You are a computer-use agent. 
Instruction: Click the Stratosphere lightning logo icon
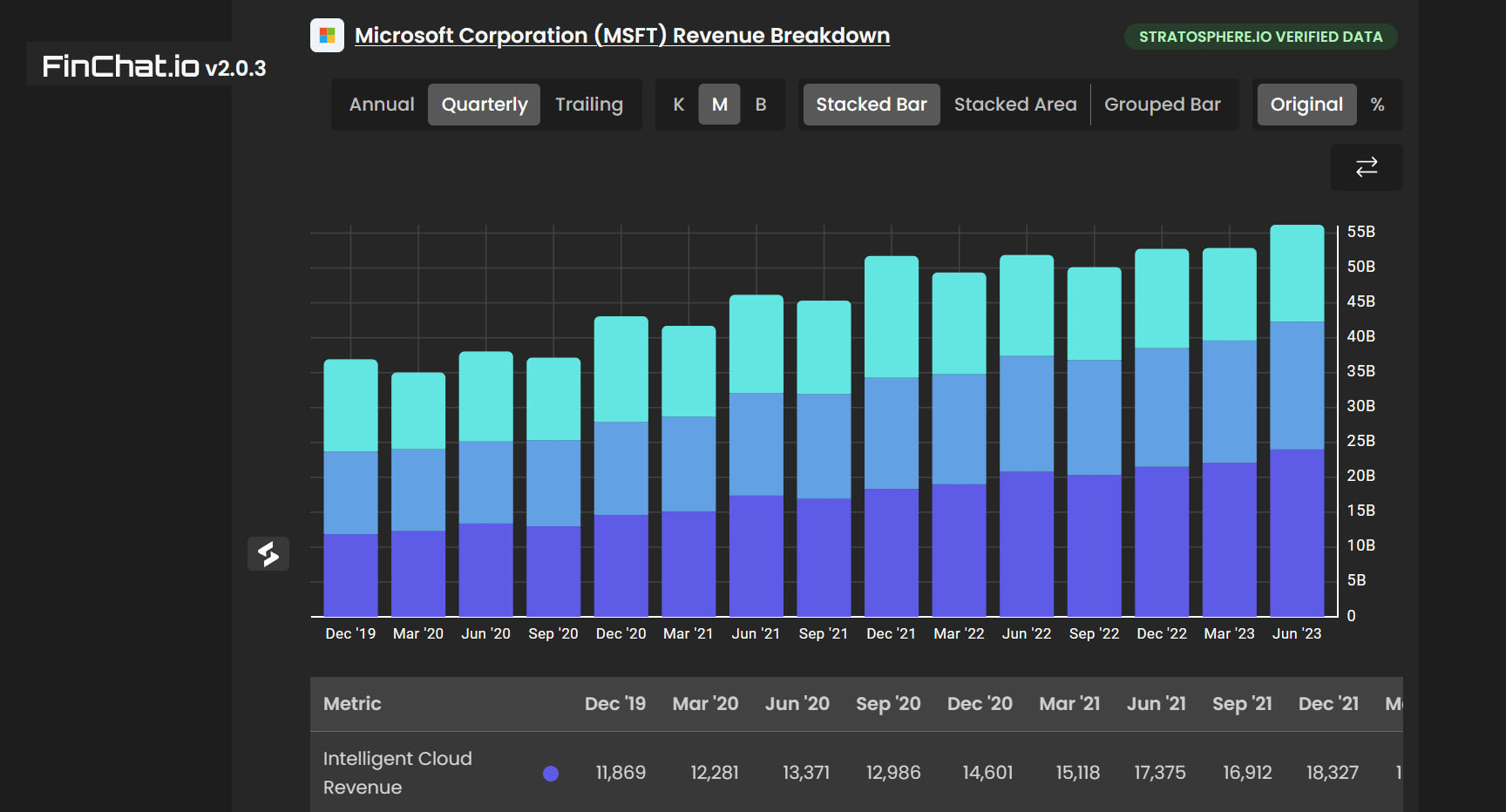coord(268,553)
